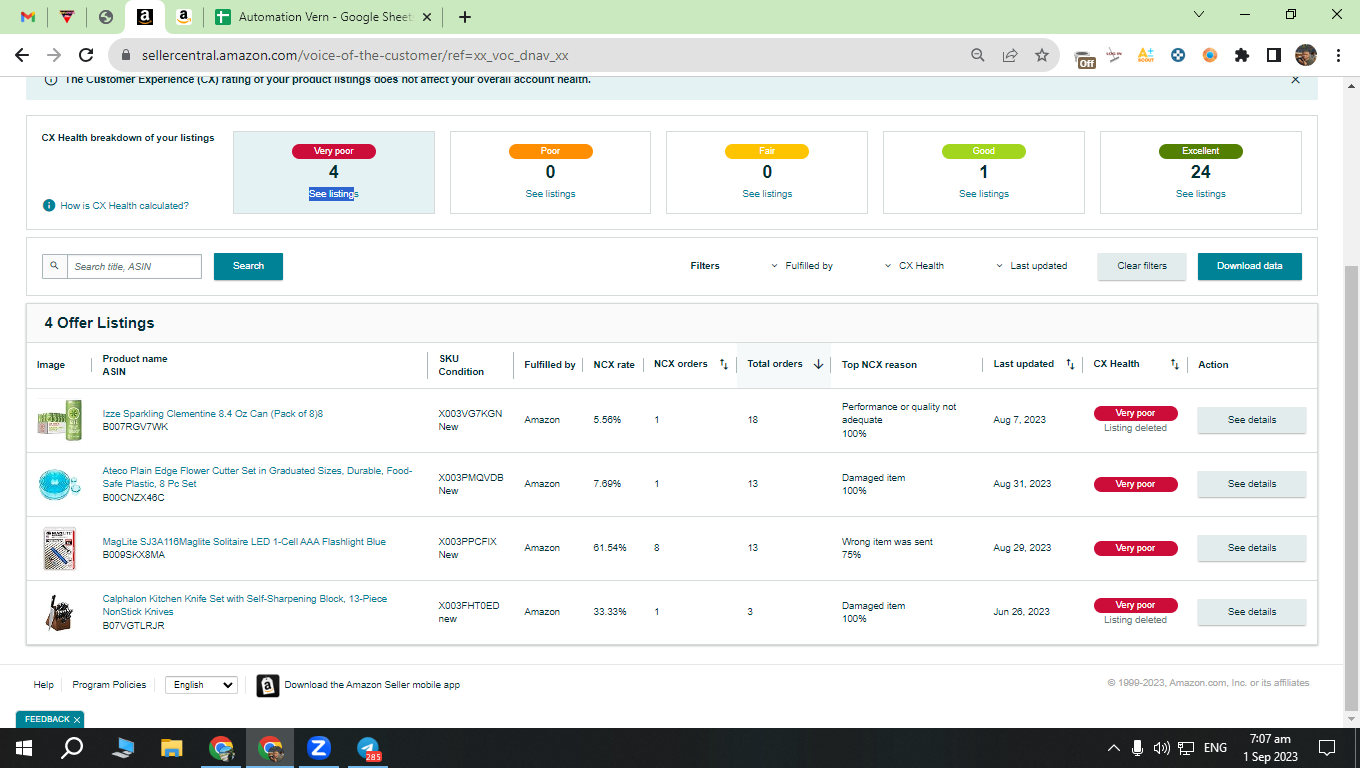Screen dimensions: 1360x768
Task: Open the Chrome profile avatar
Action: click(x=1306, y=56)
